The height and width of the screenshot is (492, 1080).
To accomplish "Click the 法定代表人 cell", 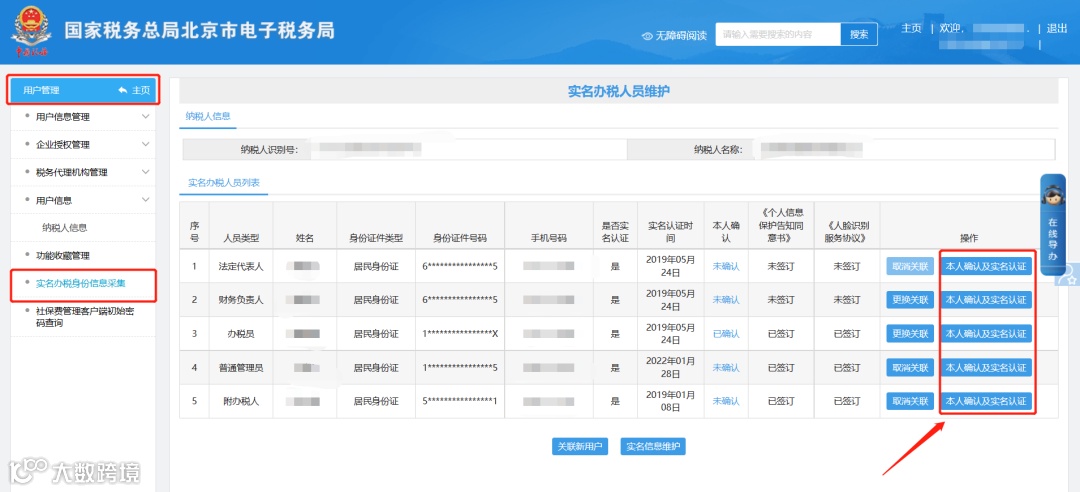I will [x=241, y=266].
